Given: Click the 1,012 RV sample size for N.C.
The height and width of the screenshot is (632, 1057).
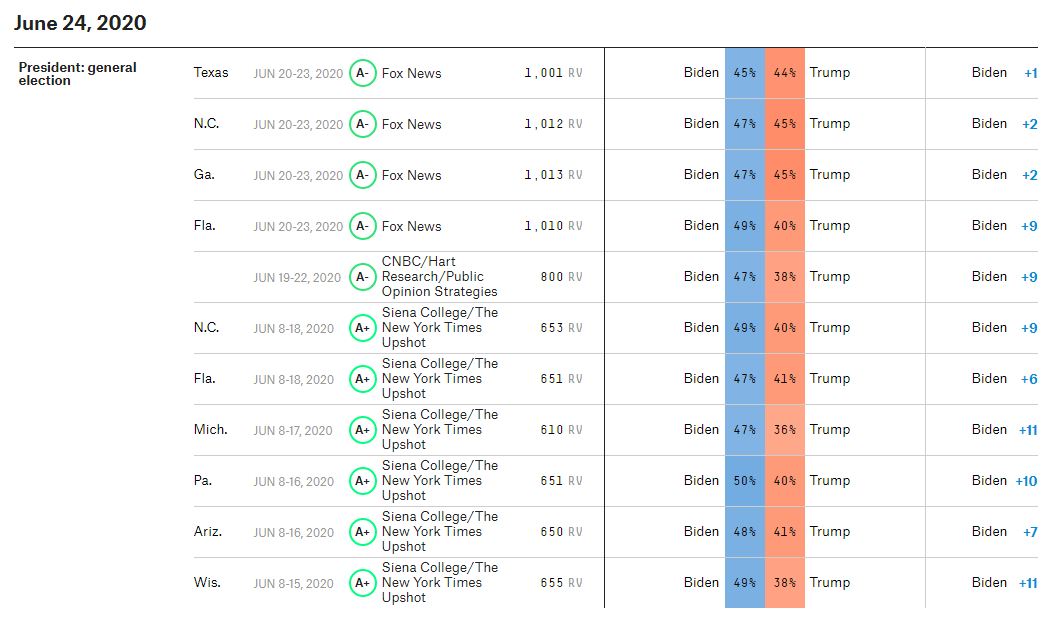Looking at the screenshot, I should point(553,124).
